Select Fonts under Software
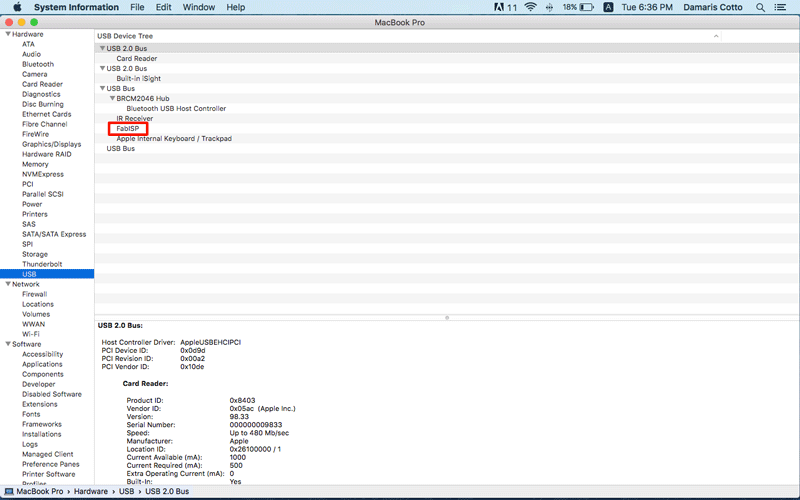 coord(31,414)
